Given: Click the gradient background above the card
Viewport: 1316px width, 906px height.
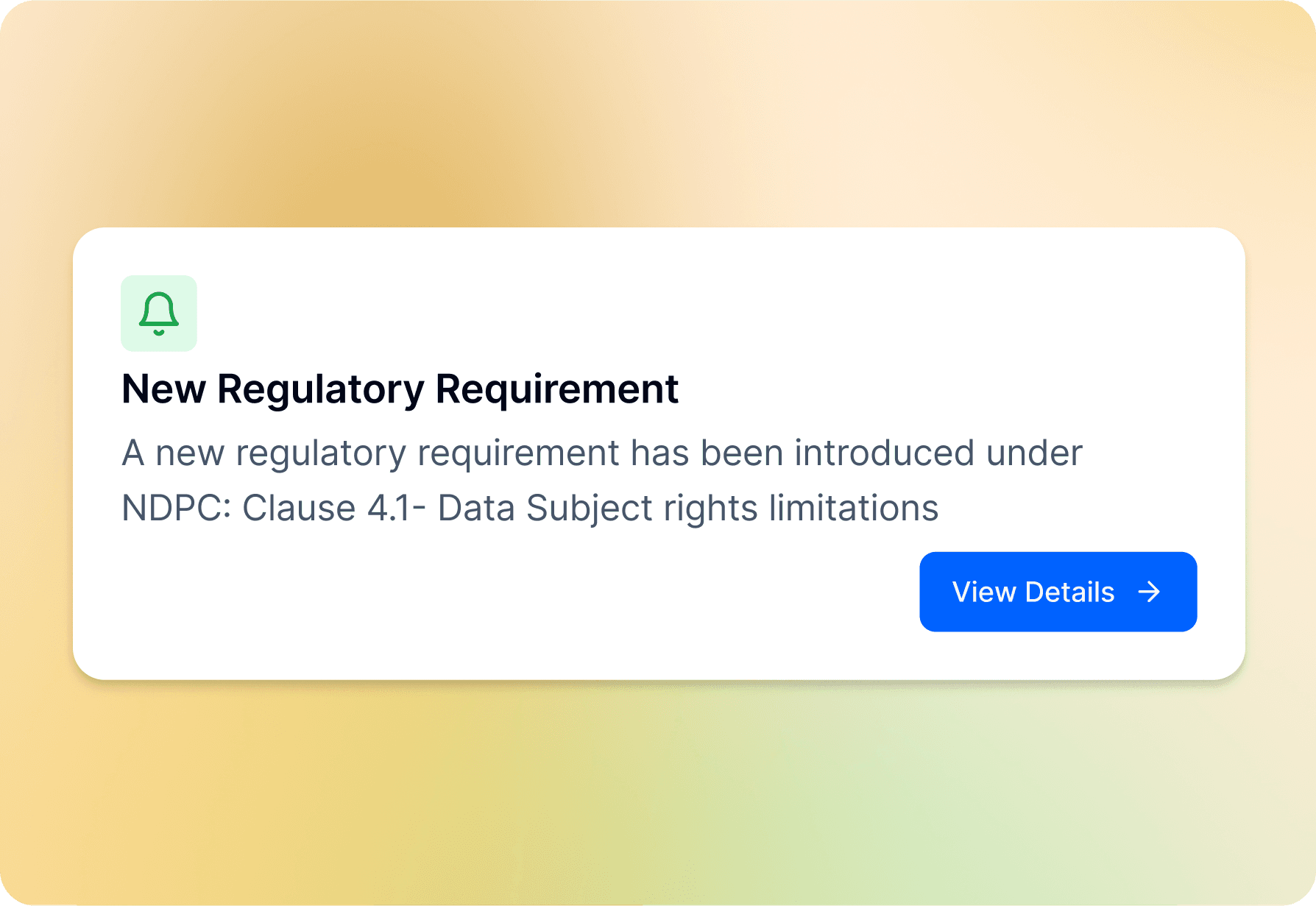Looking at the screenshot, I should pyautogui.click(x=658, y=110).
